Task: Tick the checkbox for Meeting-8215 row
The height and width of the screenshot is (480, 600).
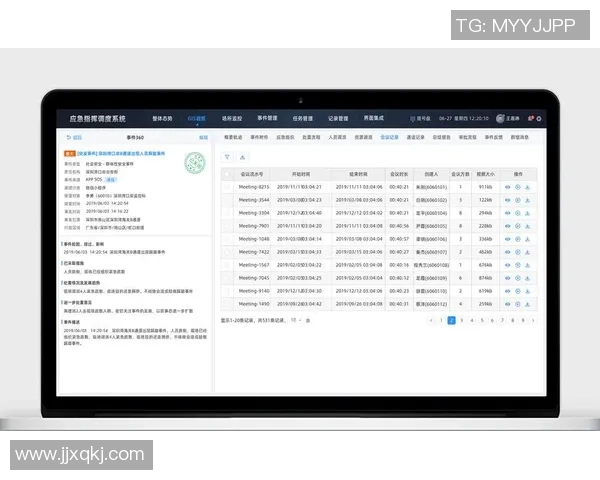Action: (x=228, y=187)
